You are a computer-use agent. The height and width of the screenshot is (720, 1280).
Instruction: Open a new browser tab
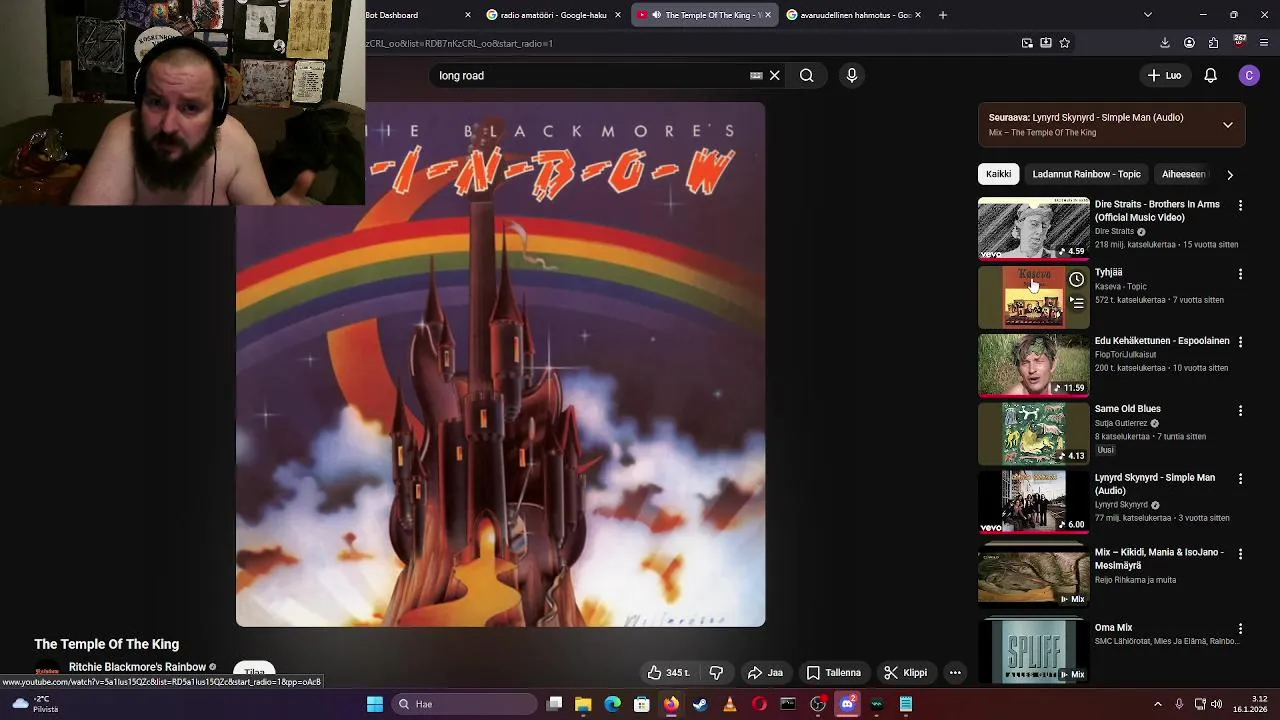point(942,15)
